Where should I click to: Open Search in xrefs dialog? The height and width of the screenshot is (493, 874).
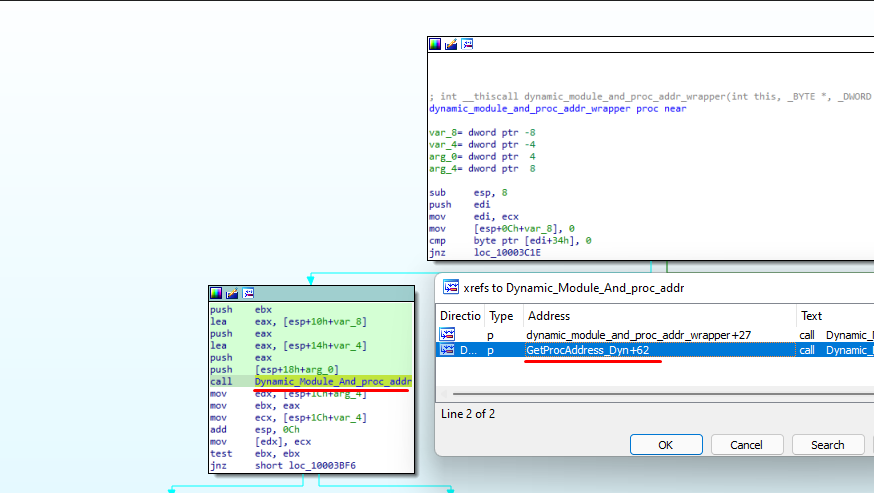coord(828,444)
